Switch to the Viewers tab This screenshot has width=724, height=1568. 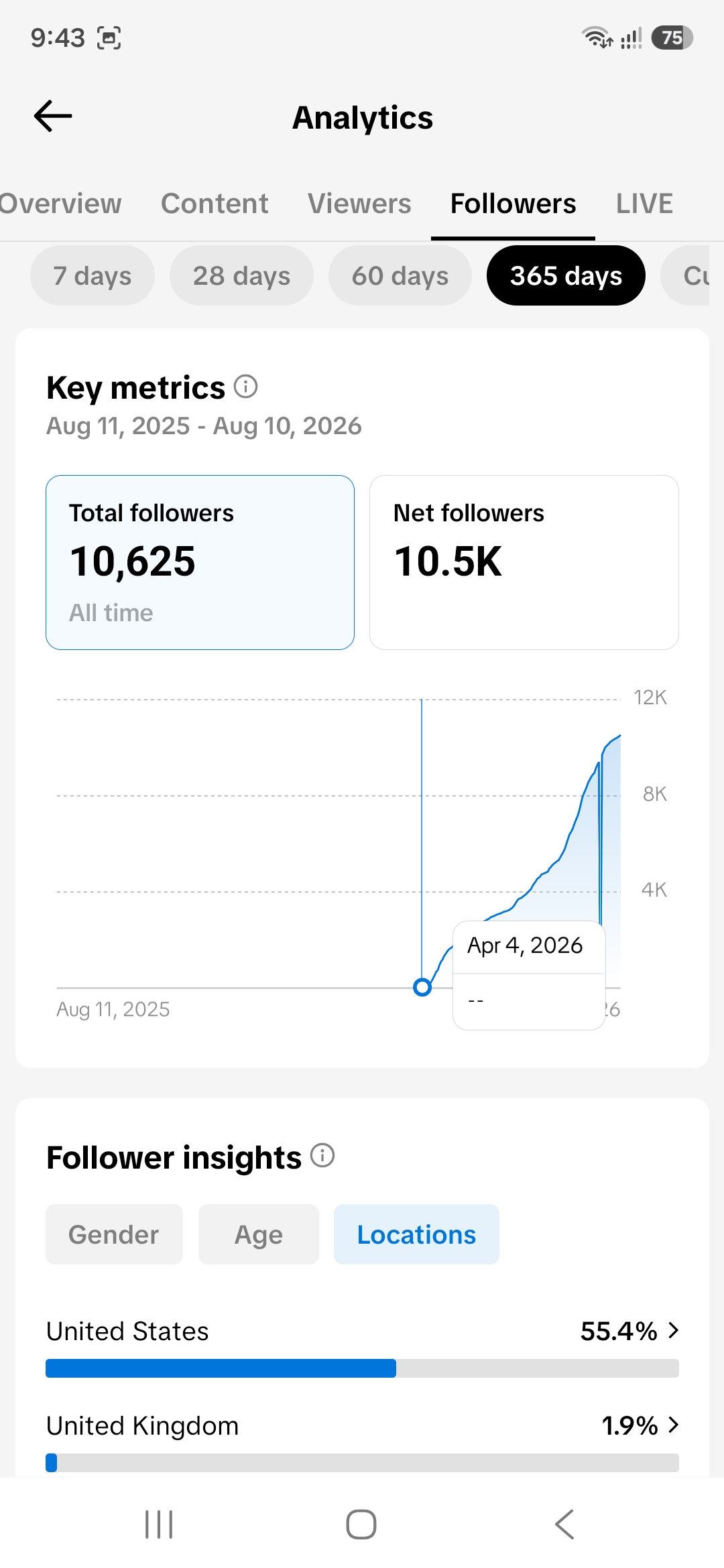point(359,203)
